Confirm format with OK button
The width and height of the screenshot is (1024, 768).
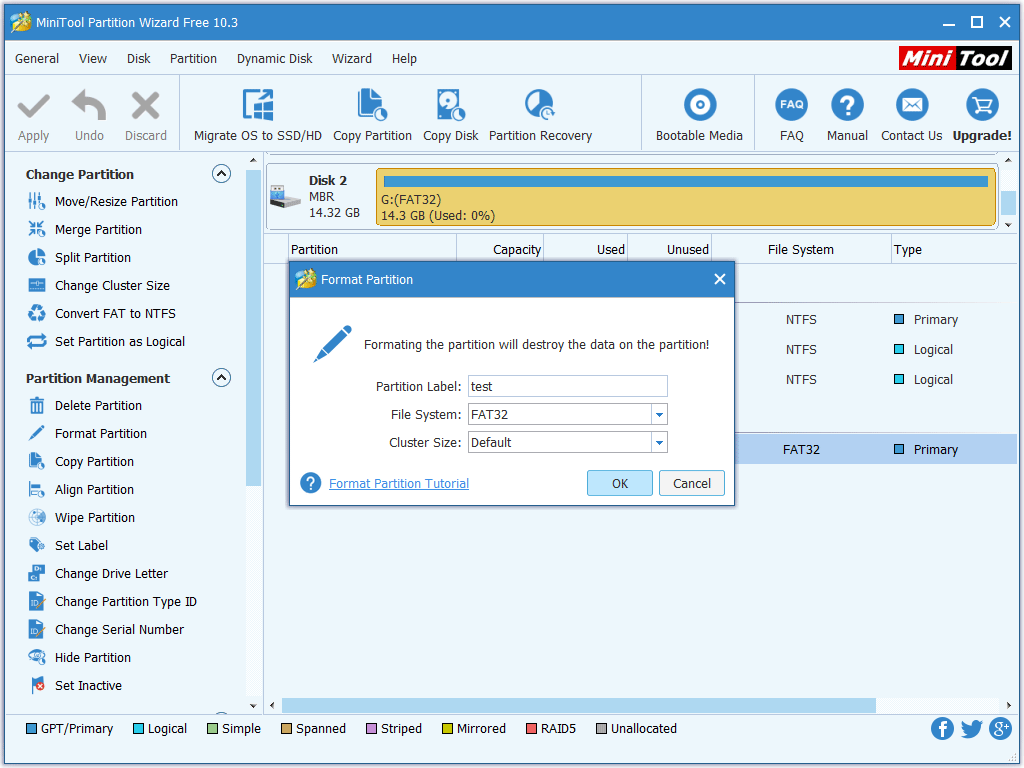pos(619,483)
